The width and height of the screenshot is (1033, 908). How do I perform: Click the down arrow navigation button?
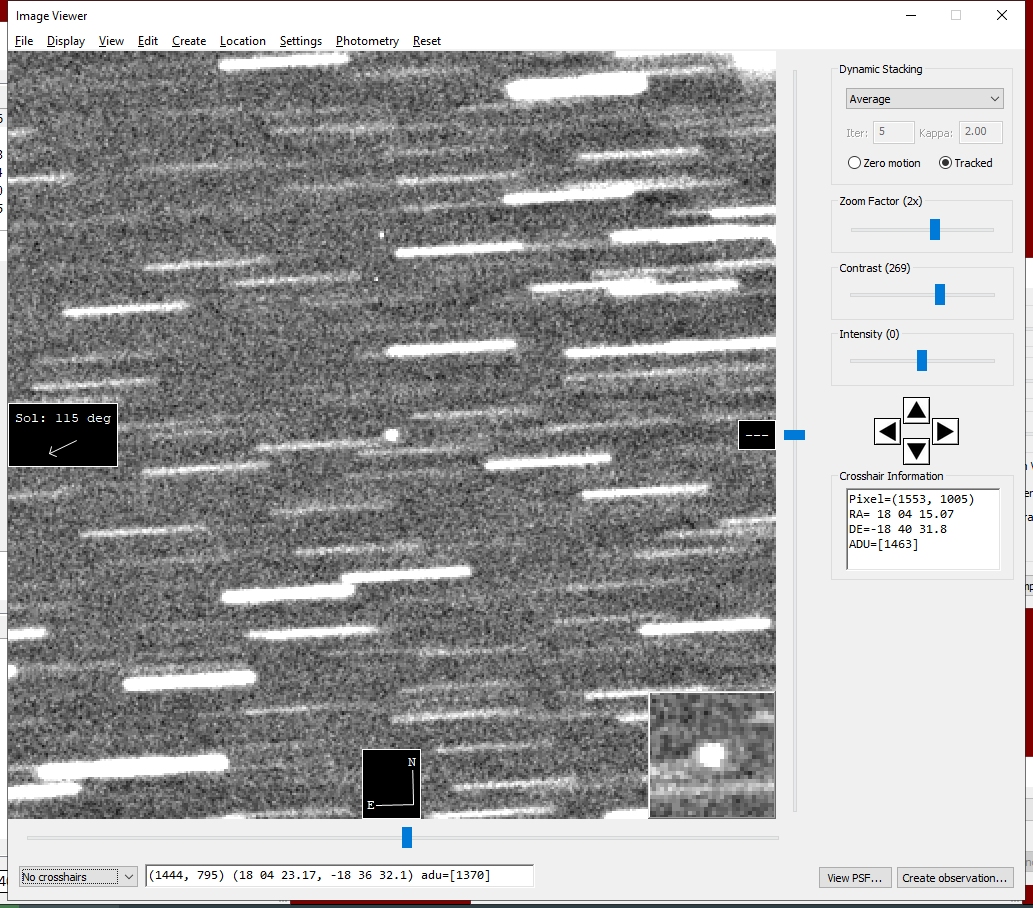917,451
